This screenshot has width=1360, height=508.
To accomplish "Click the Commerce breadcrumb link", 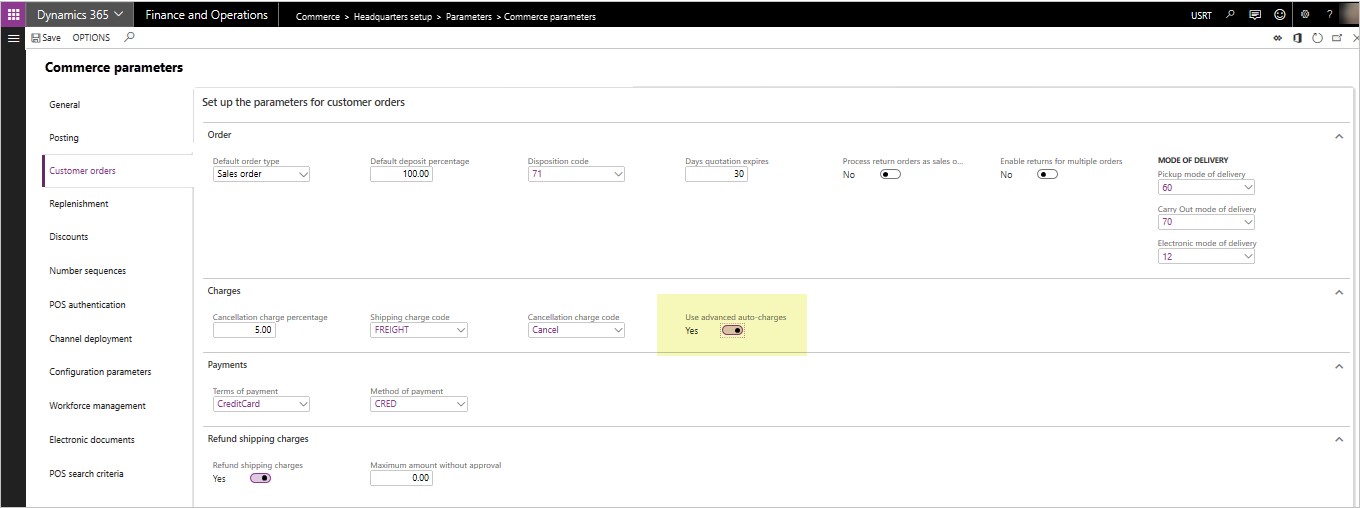I will [318, 17].
